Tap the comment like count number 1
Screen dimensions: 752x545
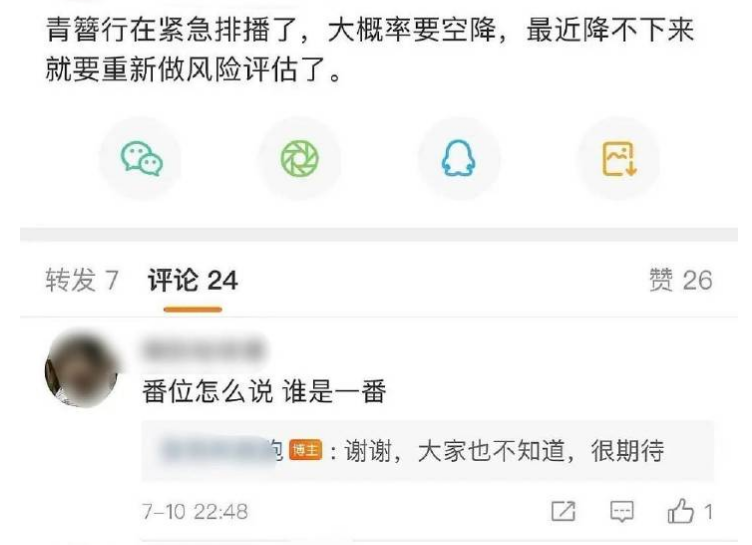click(x=708, y=512)
